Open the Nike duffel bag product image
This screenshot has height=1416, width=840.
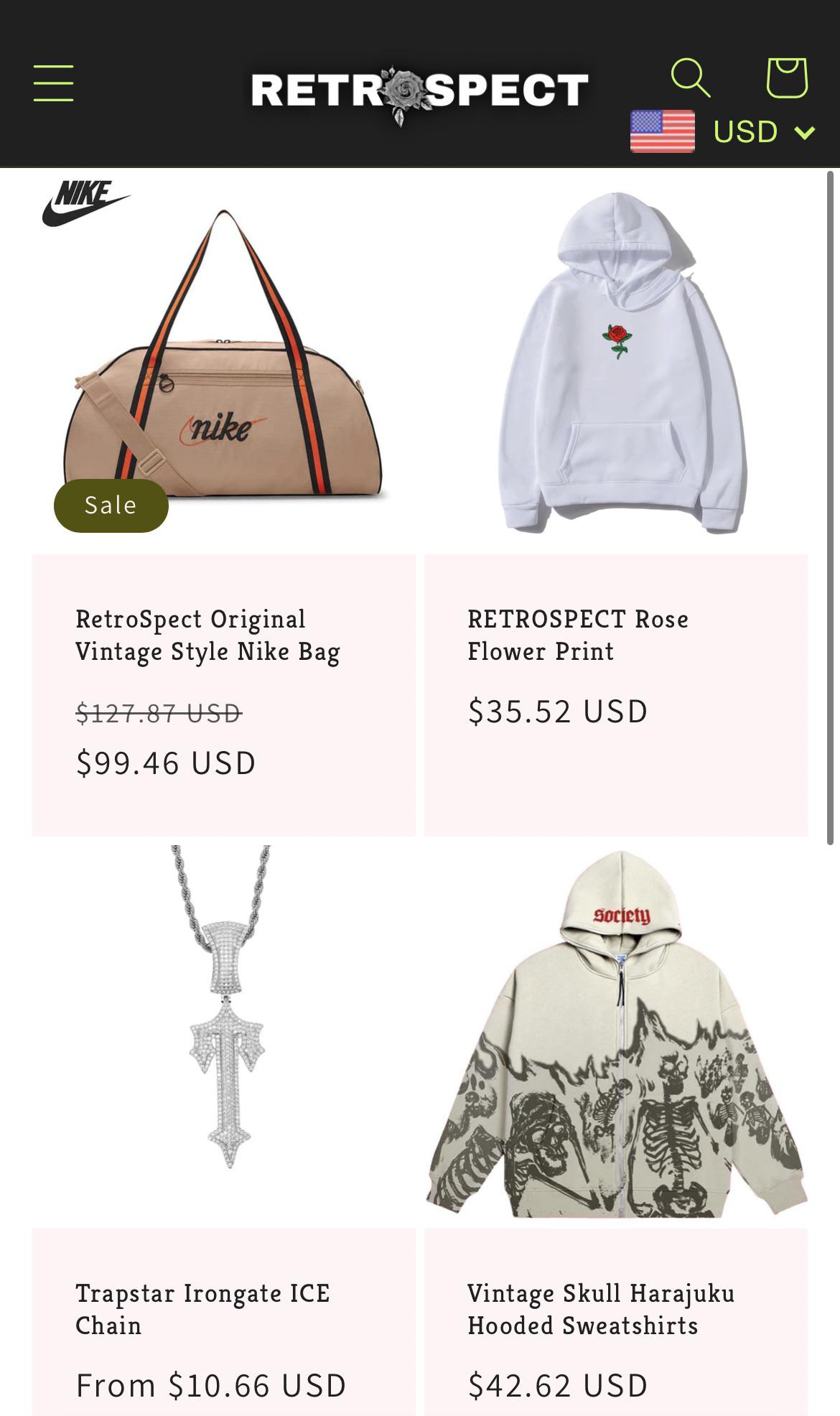coord(224,359)
